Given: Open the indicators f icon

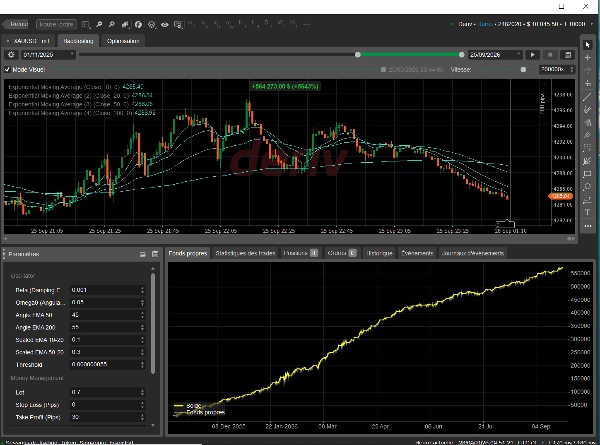Looking at the screenshot, I should [139, 24].
